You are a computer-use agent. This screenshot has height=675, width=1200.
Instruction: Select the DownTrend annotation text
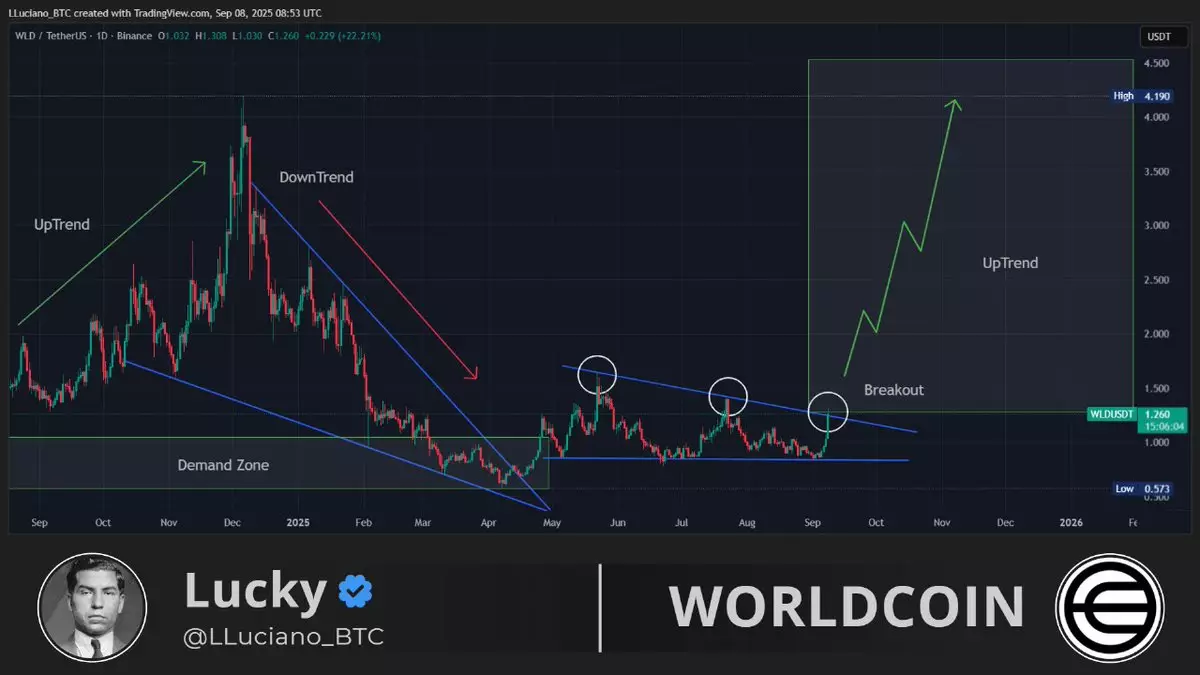tap(316, 177)
